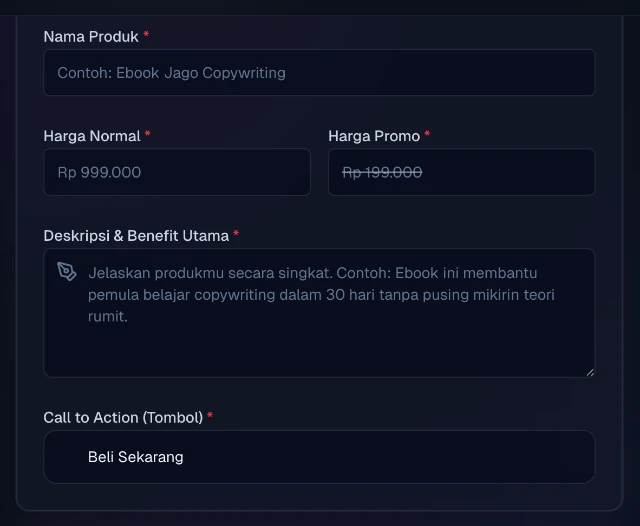Click the red asterisk after Call to Action (Tombol)
The width and height of the screenshot is (640, 526).
tap(210, 416)
